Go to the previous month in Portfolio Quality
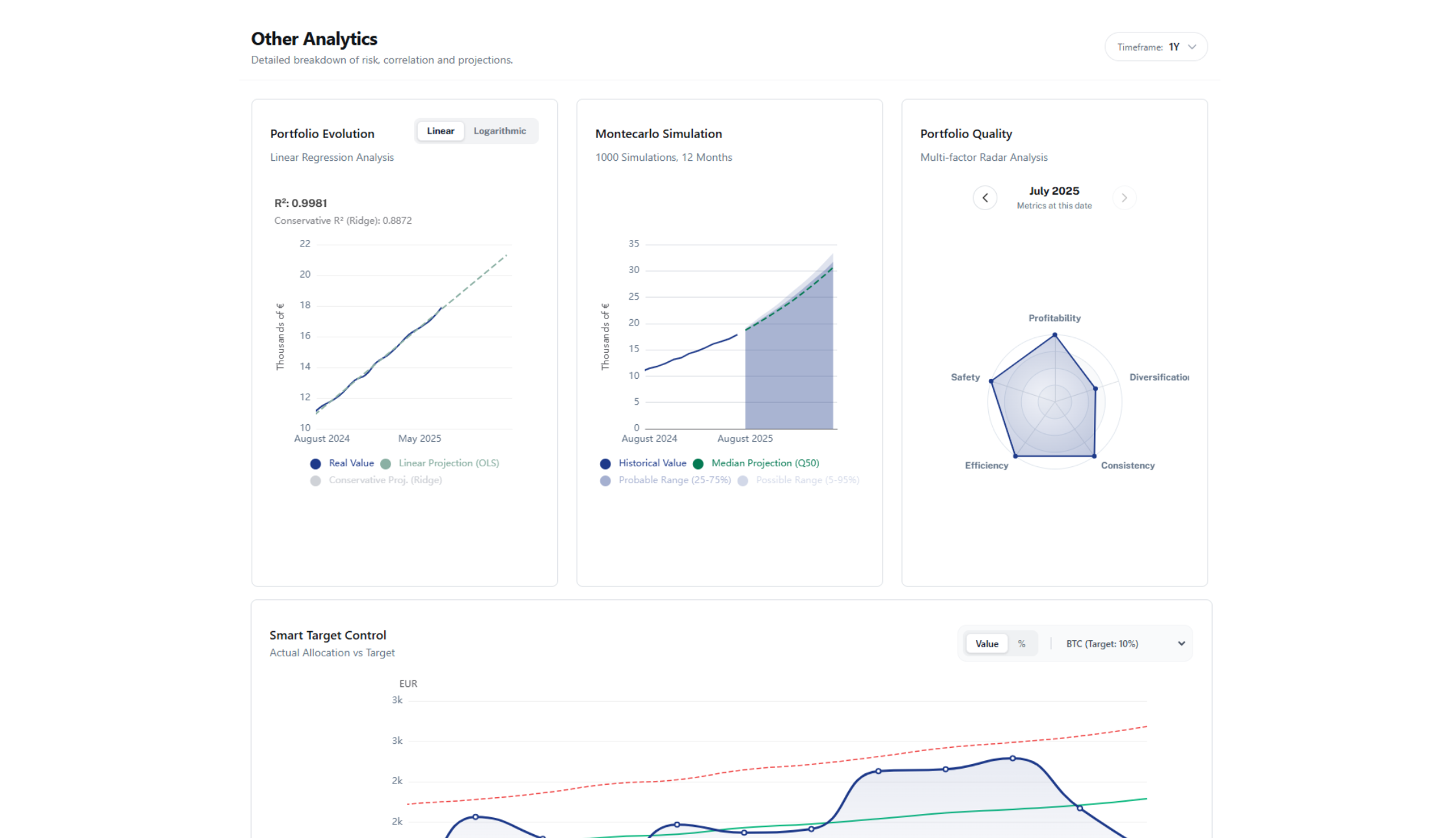 click(x=985, y=197)
